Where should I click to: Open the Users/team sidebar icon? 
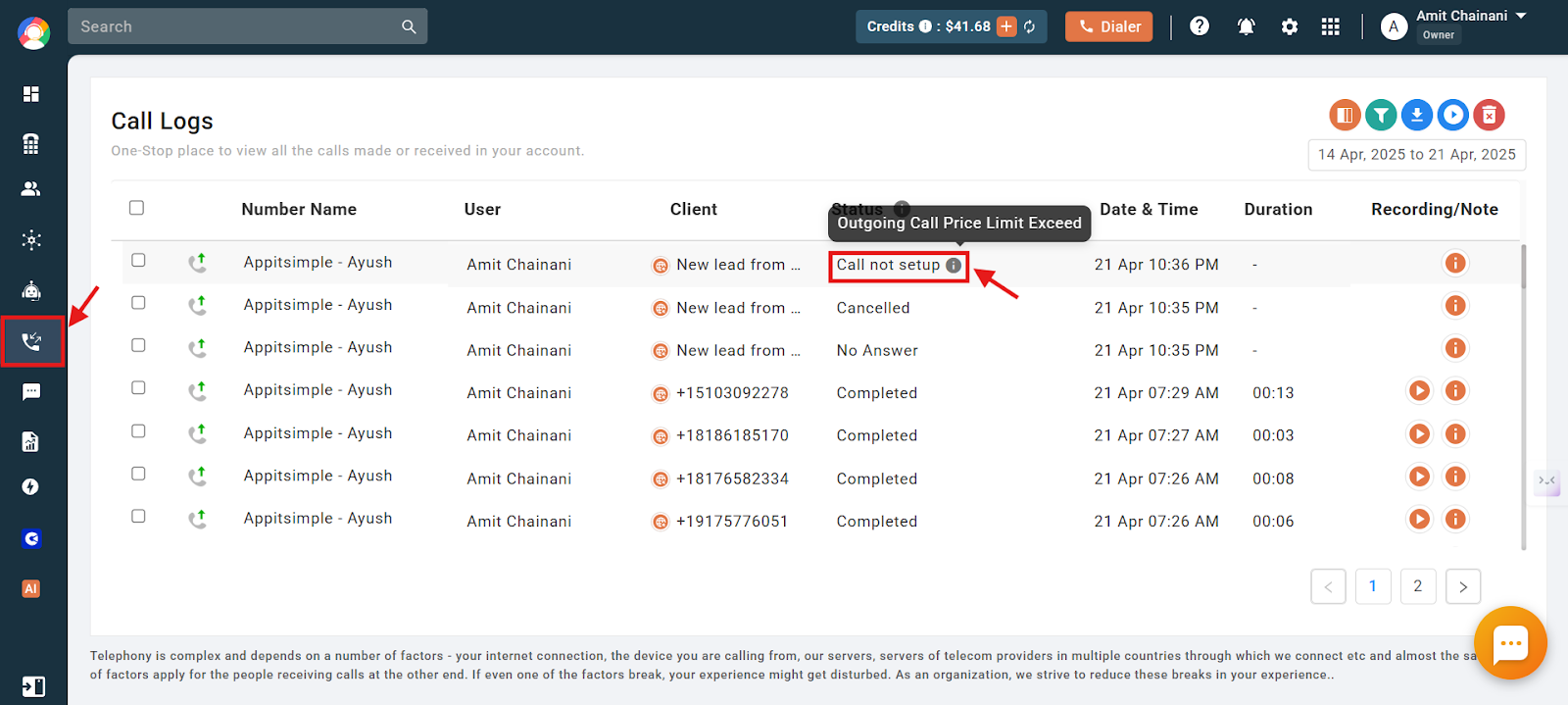(31, 189)
